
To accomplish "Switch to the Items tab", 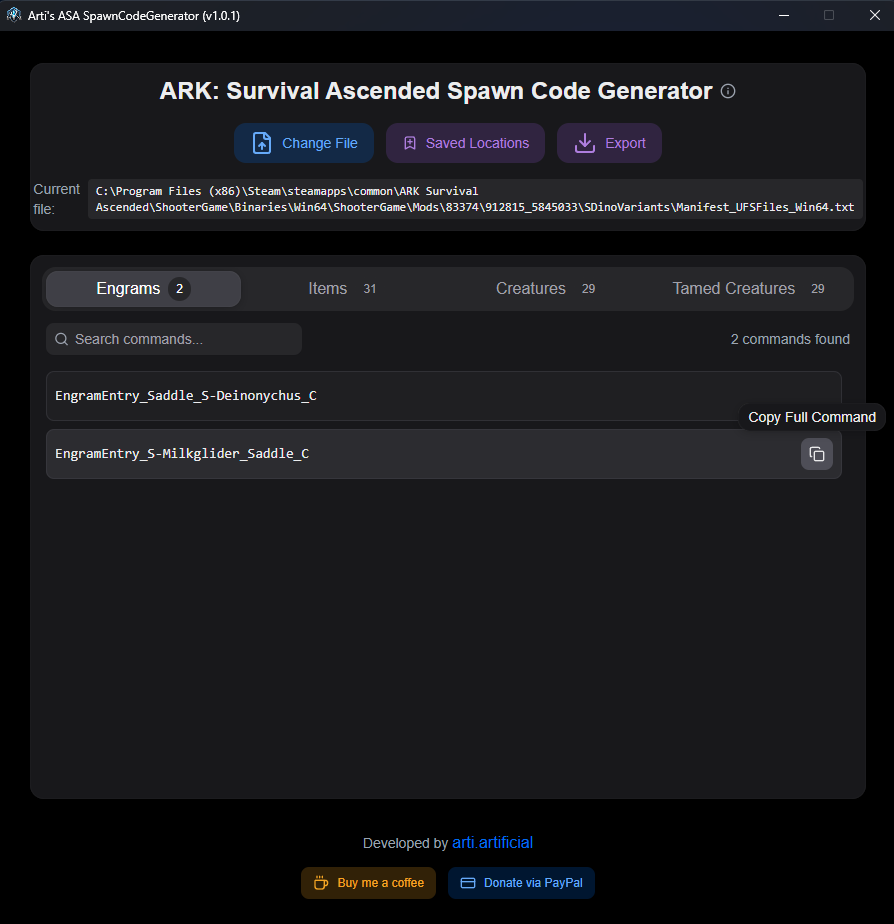I will [x=342, y=289].
